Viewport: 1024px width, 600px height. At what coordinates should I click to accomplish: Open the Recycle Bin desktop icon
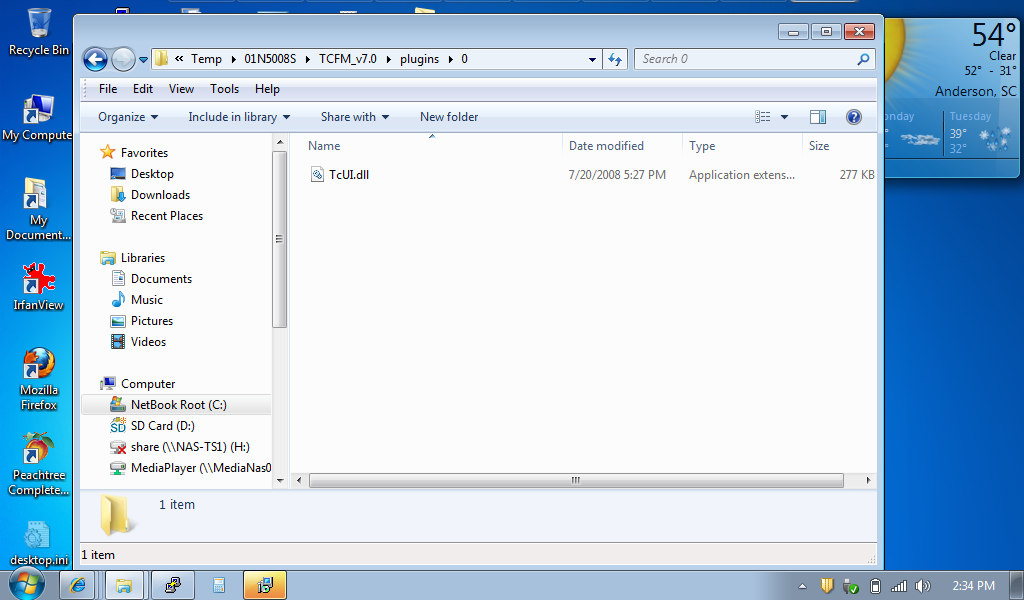[39, 31]
